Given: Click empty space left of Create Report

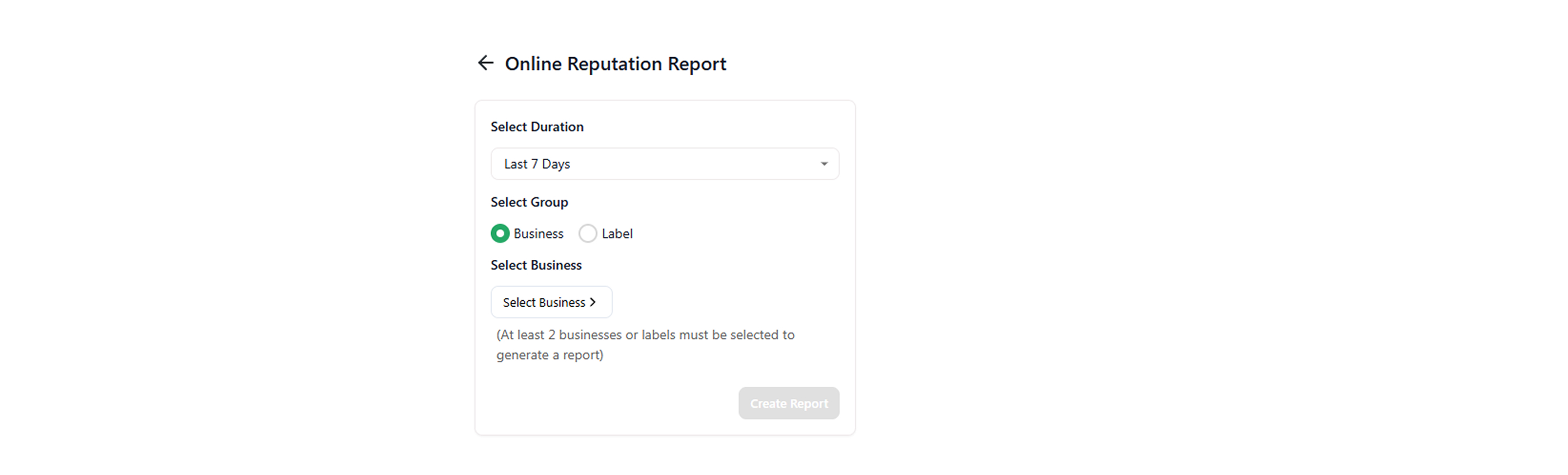Looking at the screenshot, I should (x=609, y=403).
